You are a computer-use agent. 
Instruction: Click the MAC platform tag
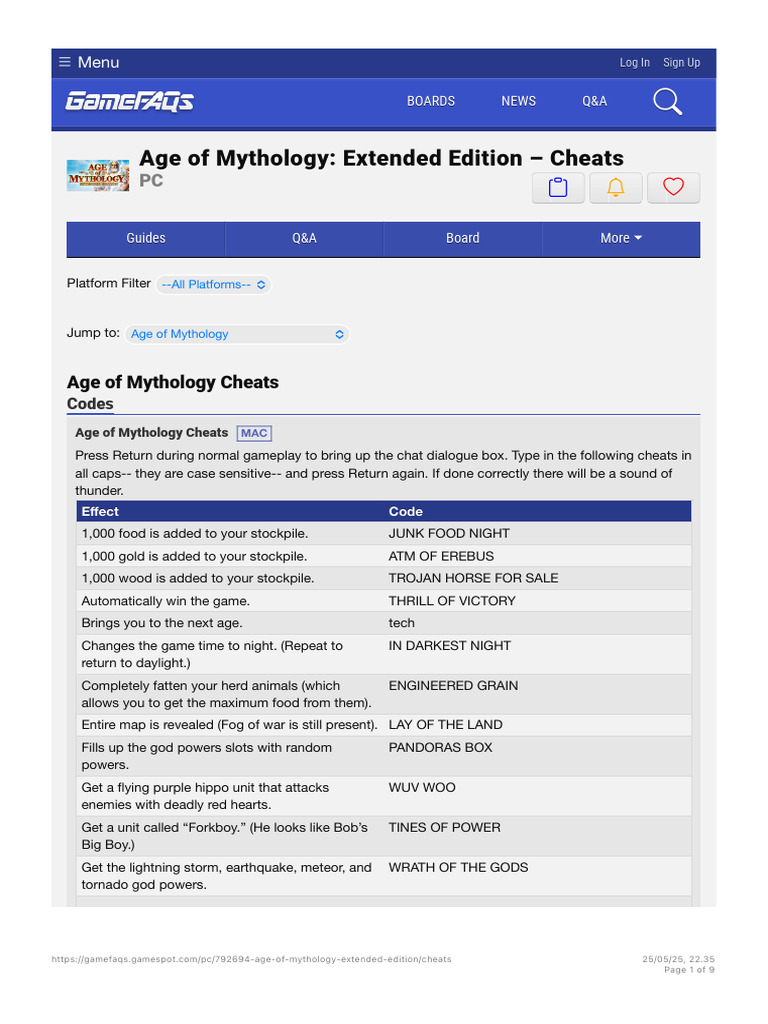(254, 433)
